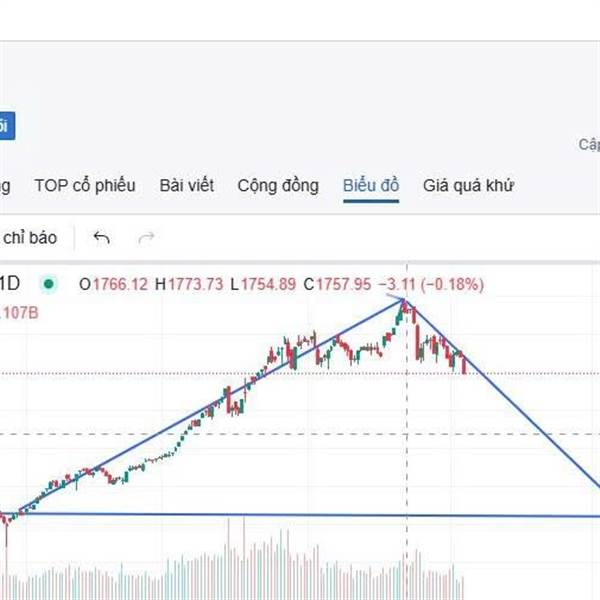
Task: Open the chỉ báo indicators menu
Action: 29,238
